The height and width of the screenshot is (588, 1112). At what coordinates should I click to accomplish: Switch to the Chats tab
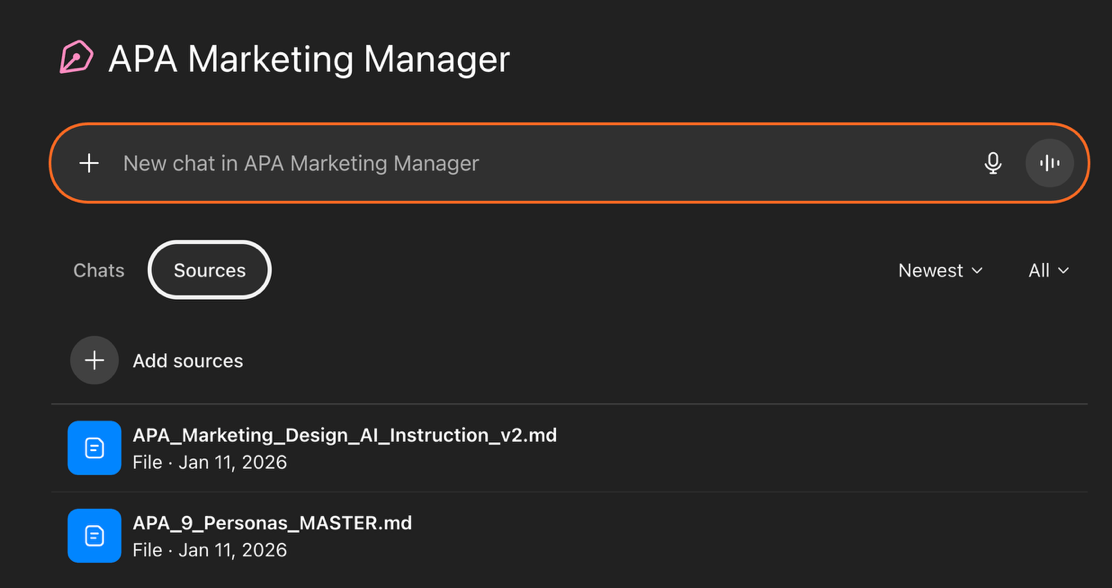point(99,270)
